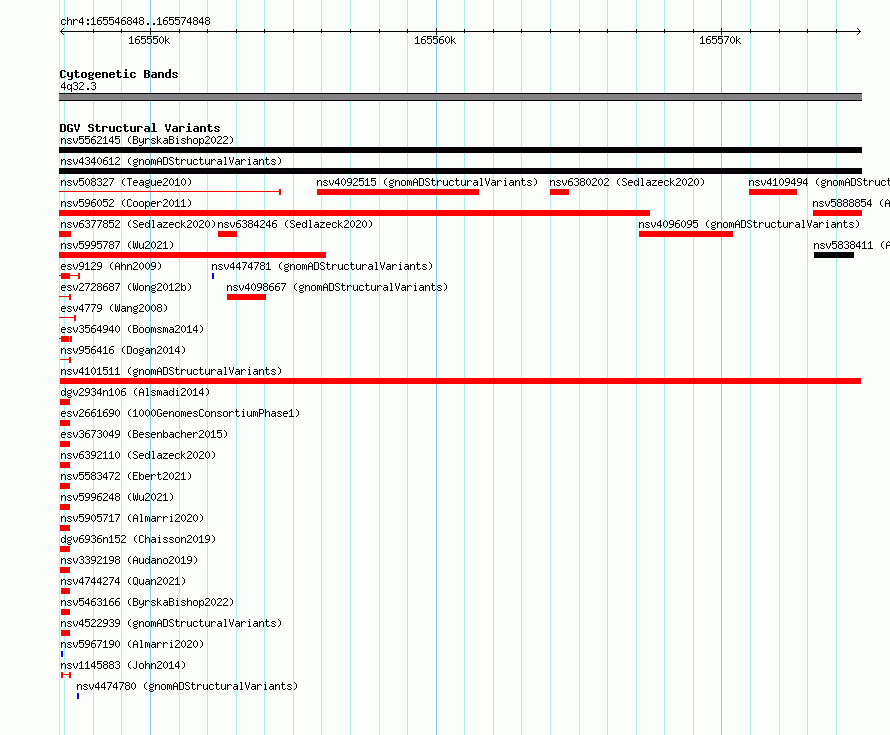The height and width of the screenshot is (735, 890).
Task: Select nsv5996248 (Wu2021) text
Action: click(x=117, y=497)
